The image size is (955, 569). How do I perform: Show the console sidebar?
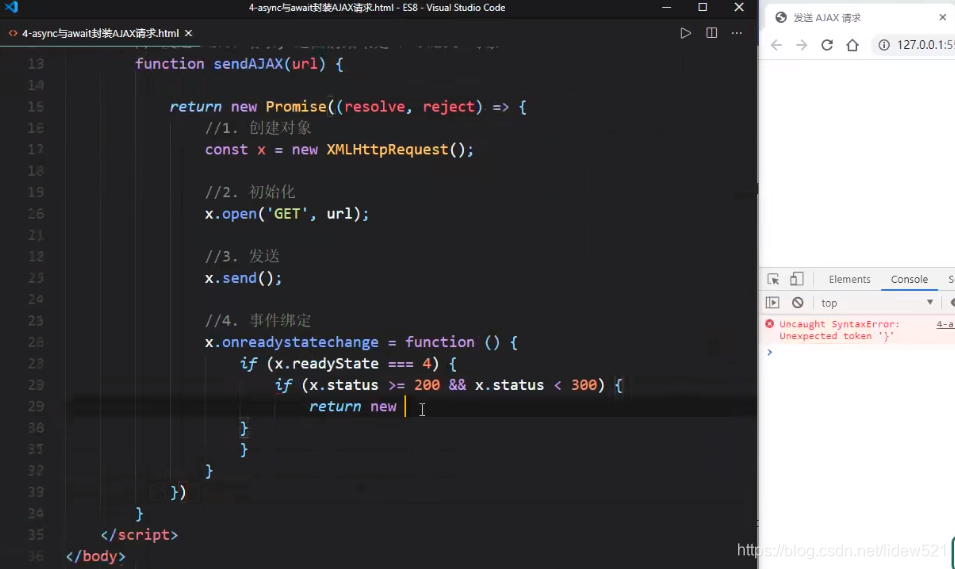[x=772, y=303]
